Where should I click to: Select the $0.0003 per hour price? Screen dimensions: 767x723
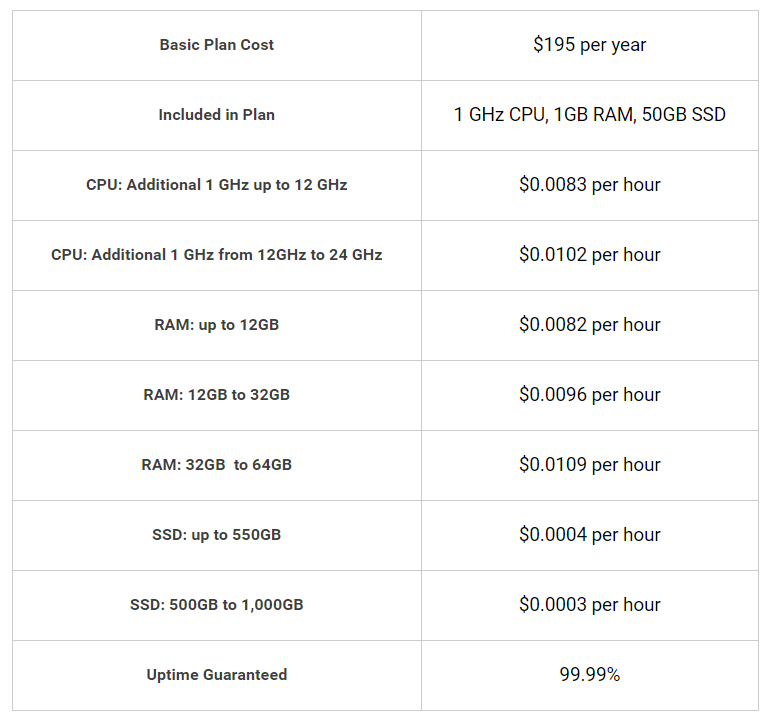click(x=589, y=605)
